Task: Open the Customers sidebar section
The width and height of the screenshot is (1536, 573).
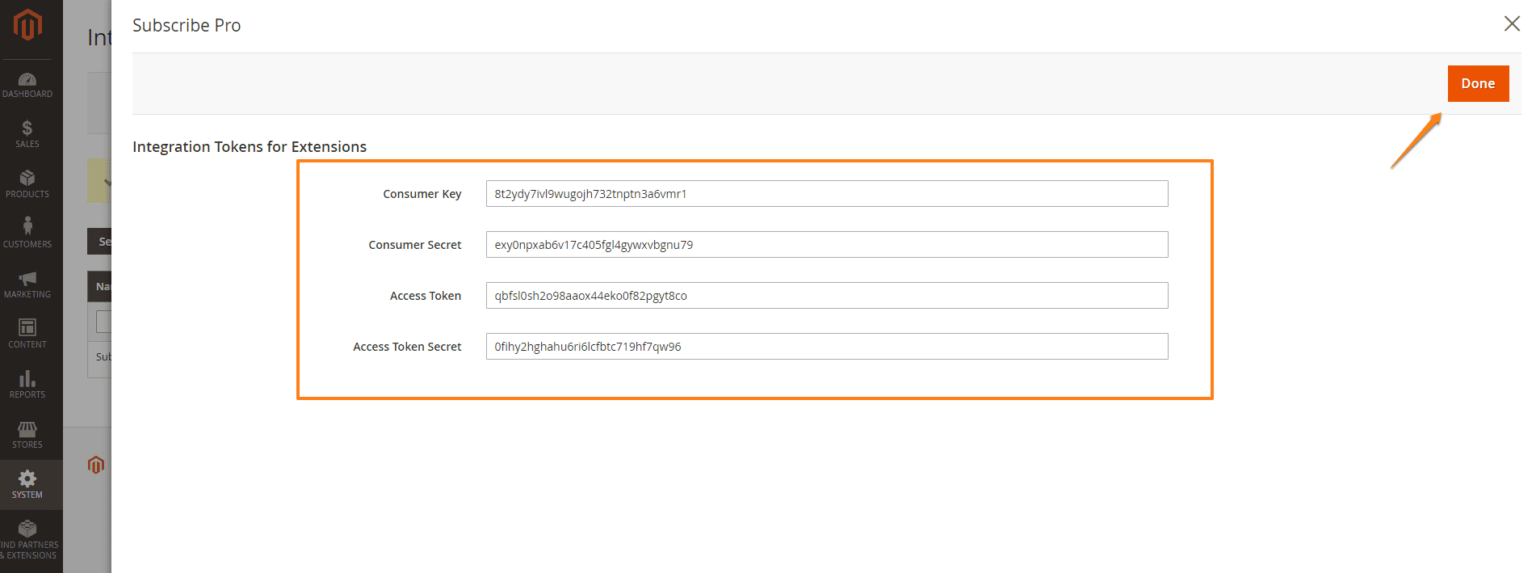Action: tap(27, 233)
